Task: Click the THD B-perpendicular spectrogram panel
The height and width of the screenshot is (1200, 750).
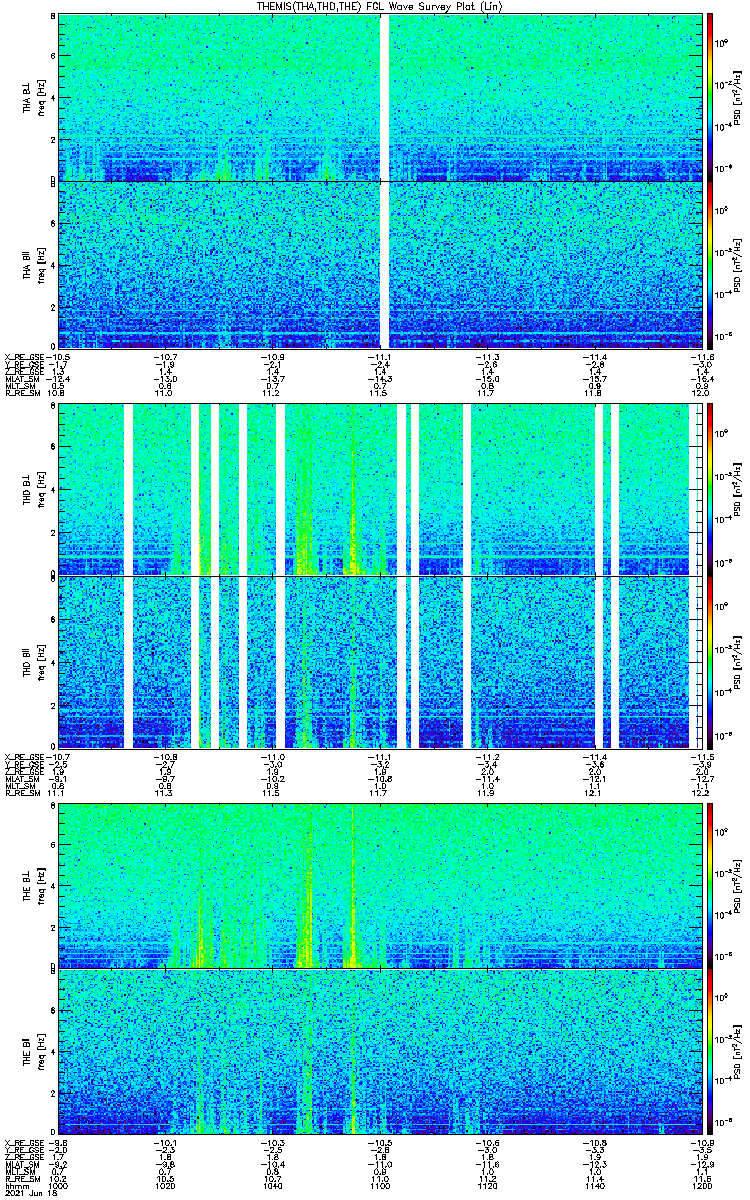Action: 378,490
